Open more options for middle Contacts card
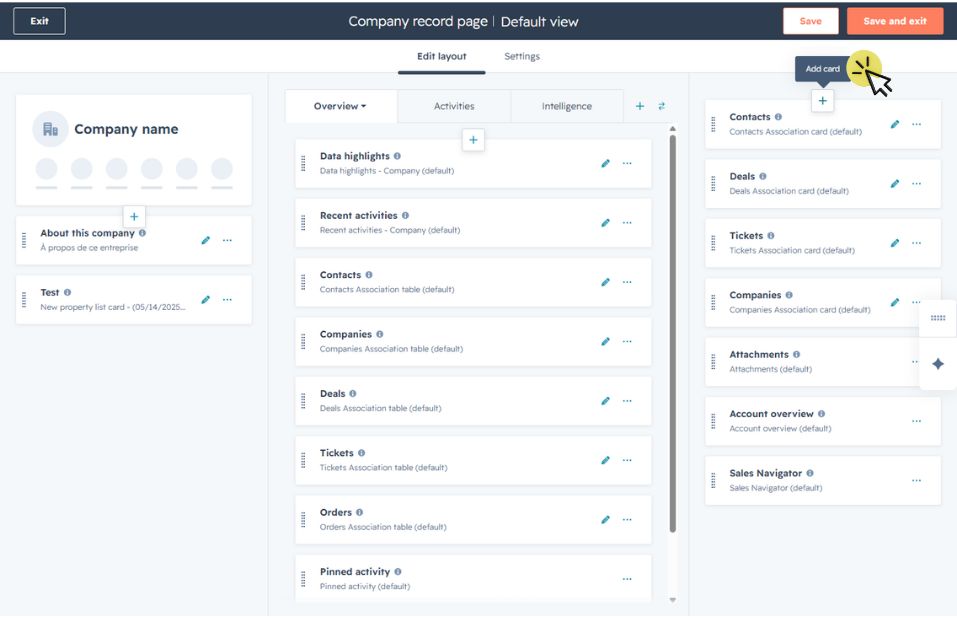The width and height of the screenshot is (957, 633). click(627, 282)
